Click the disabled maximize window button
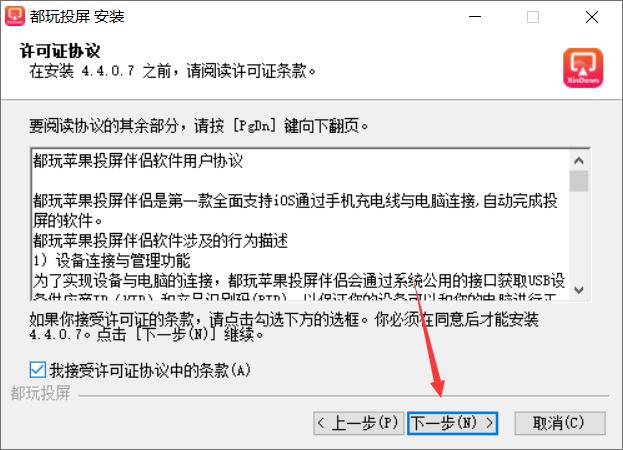Image resolution: width=623 pixels, height=450 pixels. tap(533, 17)
